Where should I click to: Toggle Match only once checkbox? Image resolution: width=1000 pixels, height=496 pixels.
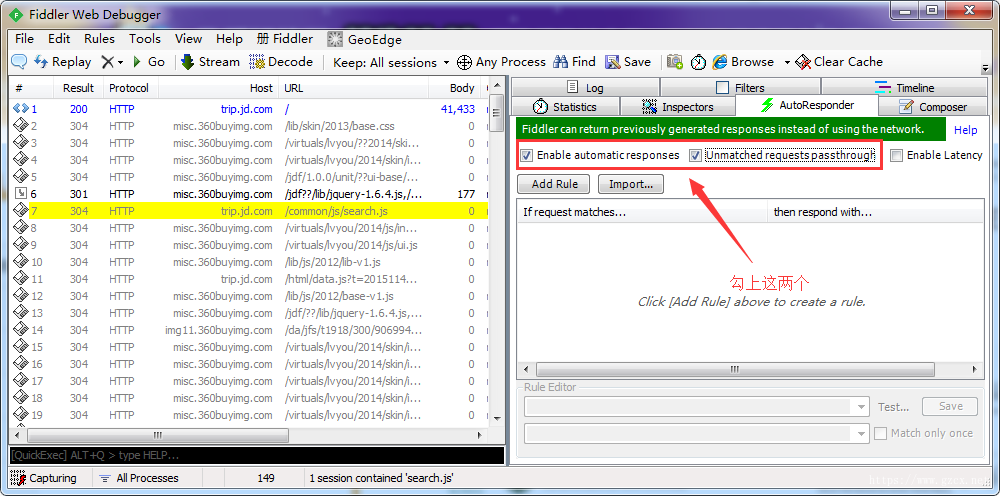tap(881, 434)
